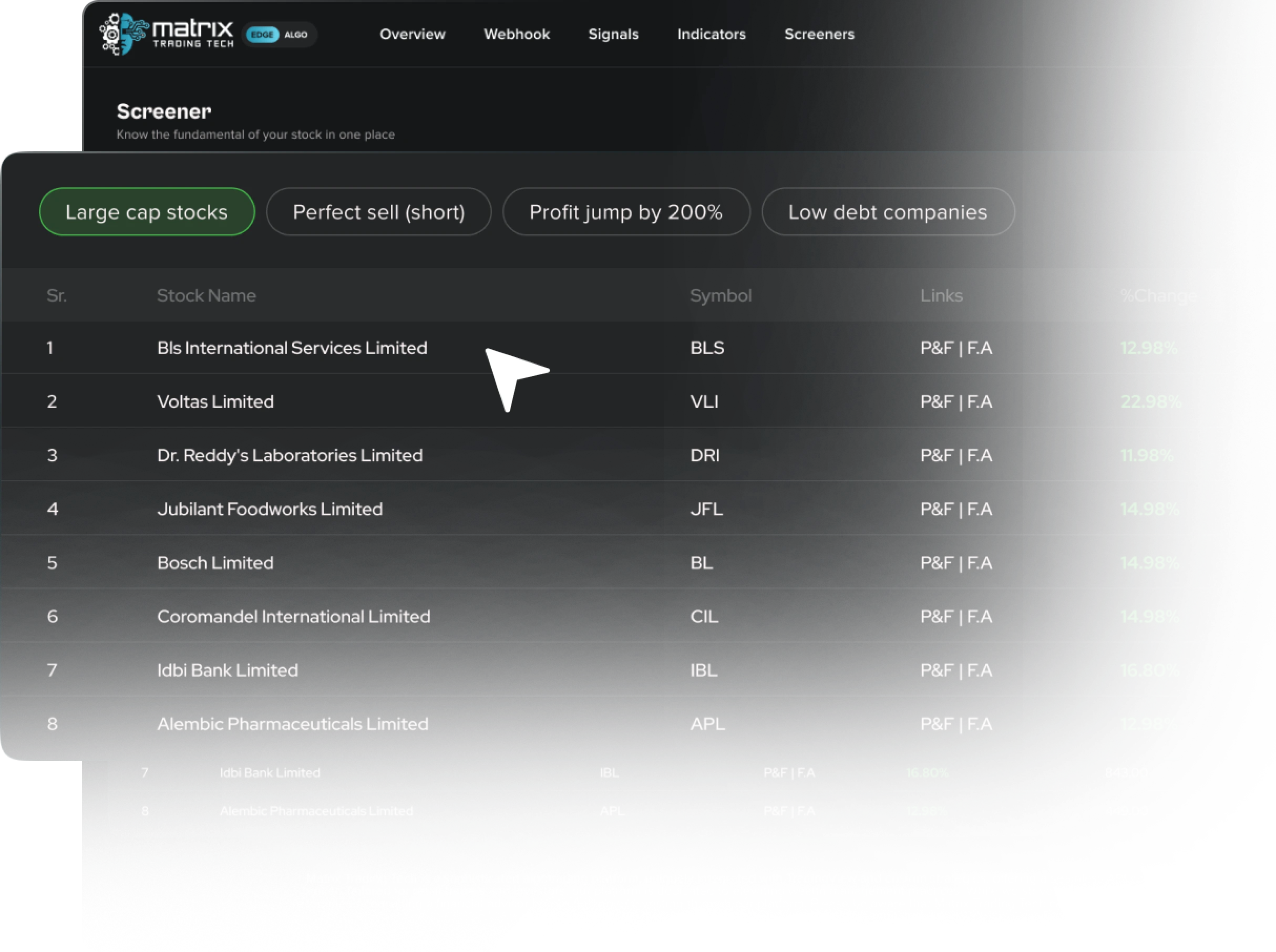Open P&F link for Voltas Limited
The width and height of the screenshot is (1276, 952).
937,401
